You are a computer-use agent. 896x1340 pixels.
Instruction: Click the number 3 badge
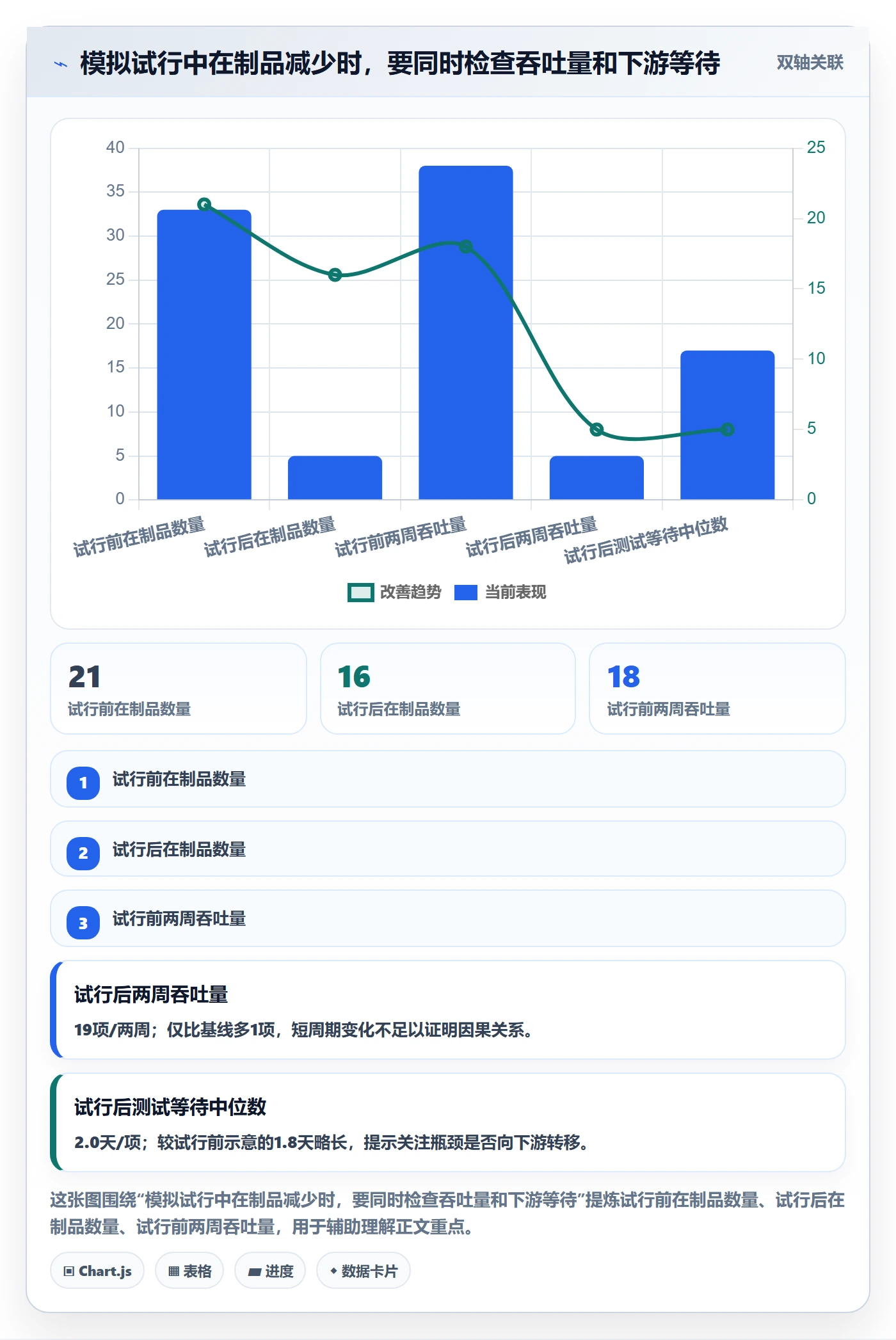point(83,923)
